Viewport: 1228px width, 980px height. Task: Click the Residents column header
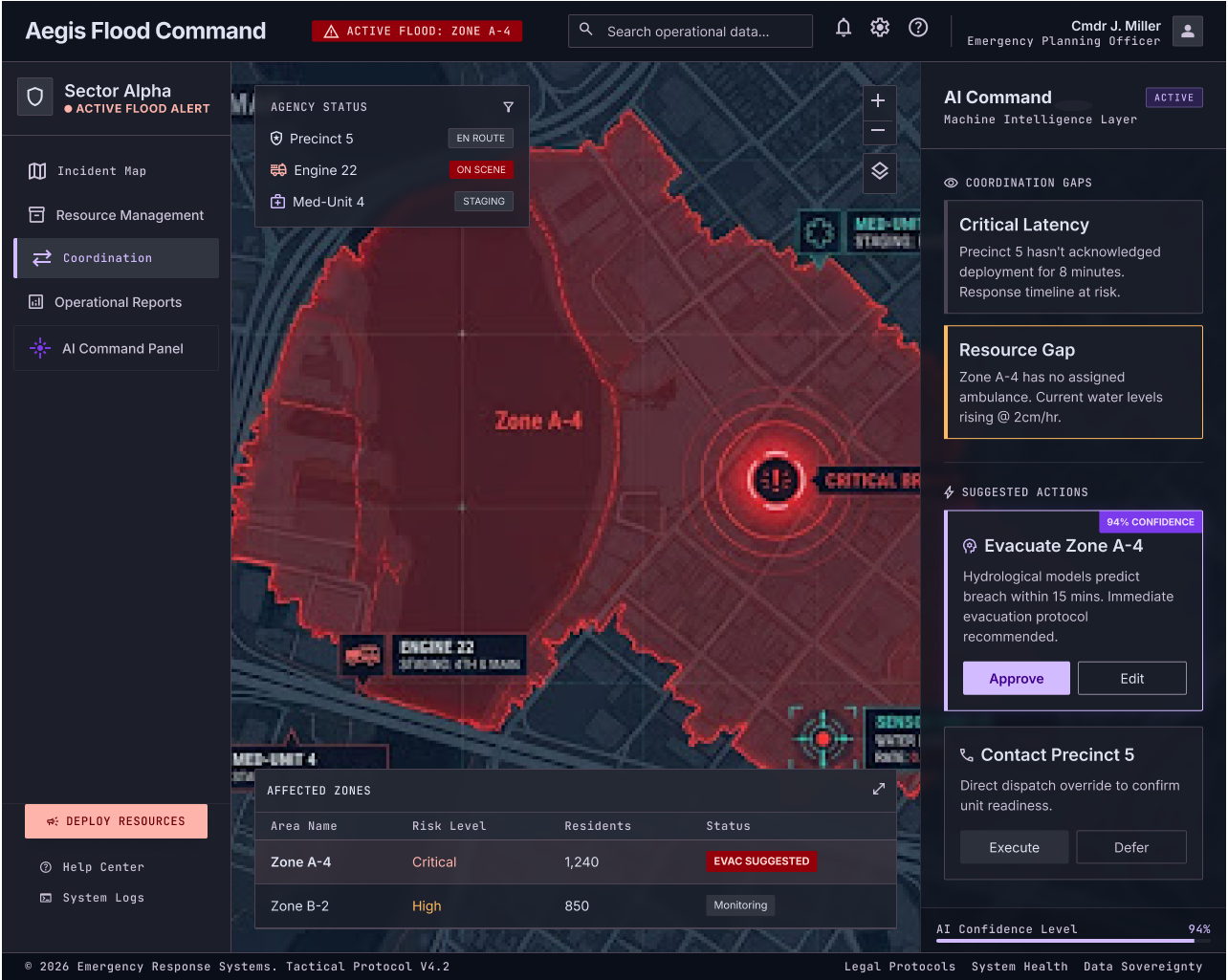598,826
